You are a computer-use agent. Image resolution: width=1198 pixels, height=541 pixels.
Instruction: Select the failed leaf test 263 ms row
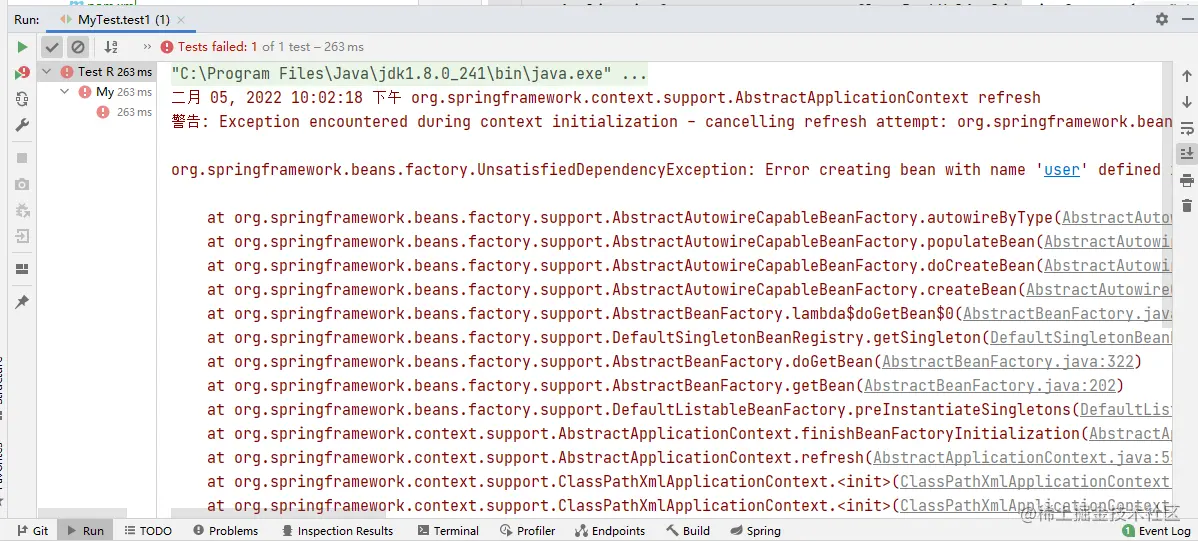tap(97, 112)
